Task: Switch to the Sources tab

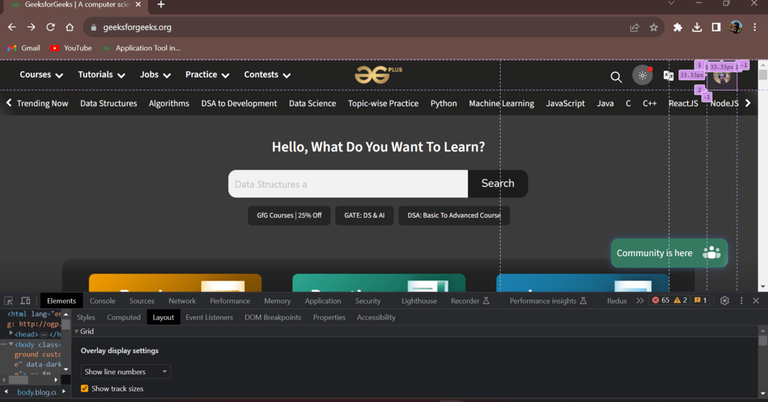Action: [x=142, y=301]
